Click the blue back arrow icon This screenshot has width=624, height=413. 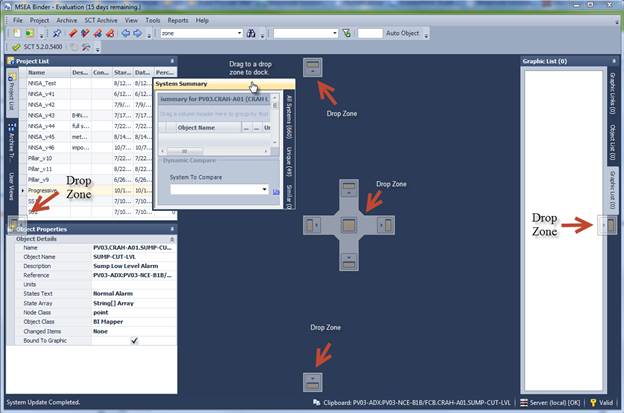[125, 33]
